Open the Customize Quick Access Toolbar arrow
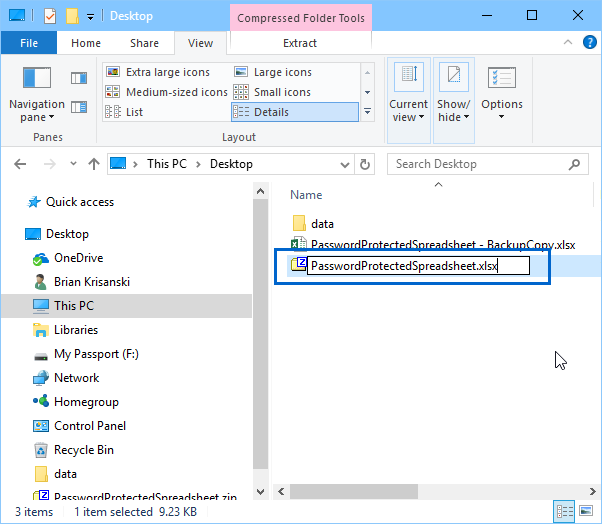The height and width of the screenshot is (524, 602). 90,17
